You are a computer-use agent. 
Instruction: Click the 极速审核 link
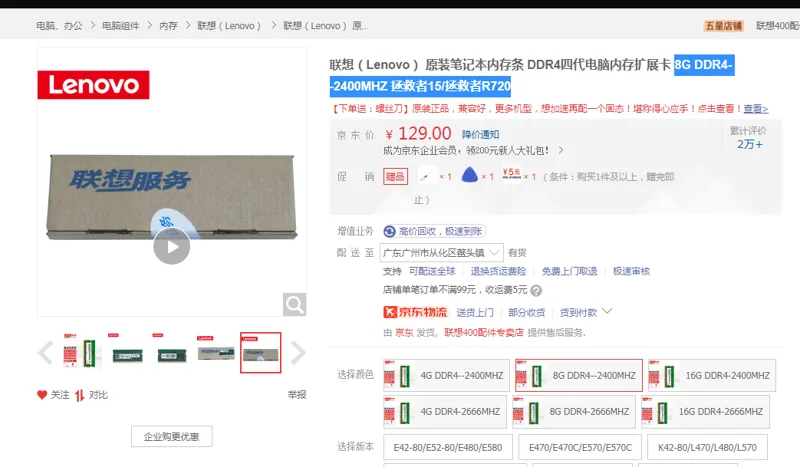(631, 271)
